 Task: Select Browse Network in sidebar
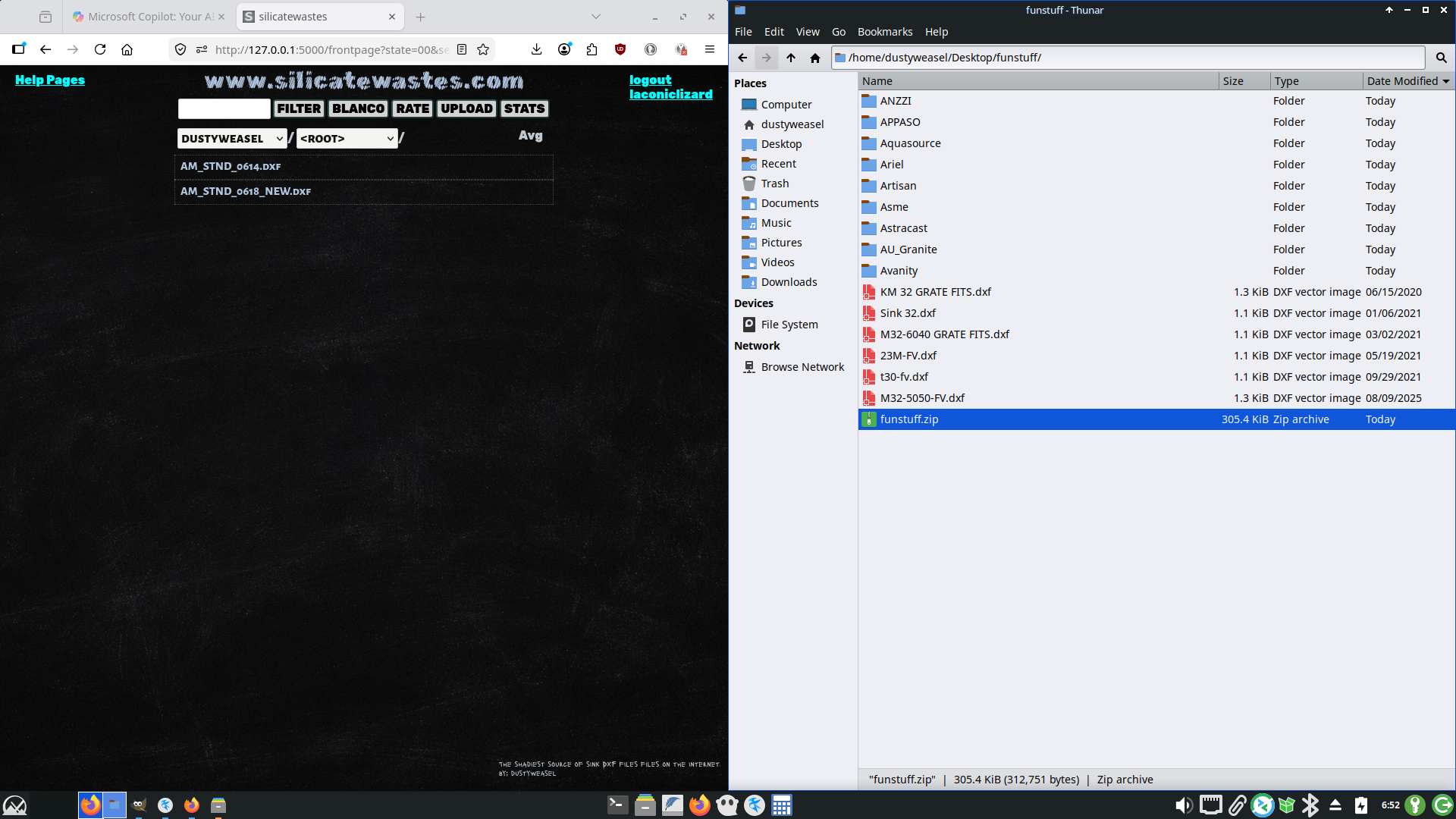coord(802,367)
